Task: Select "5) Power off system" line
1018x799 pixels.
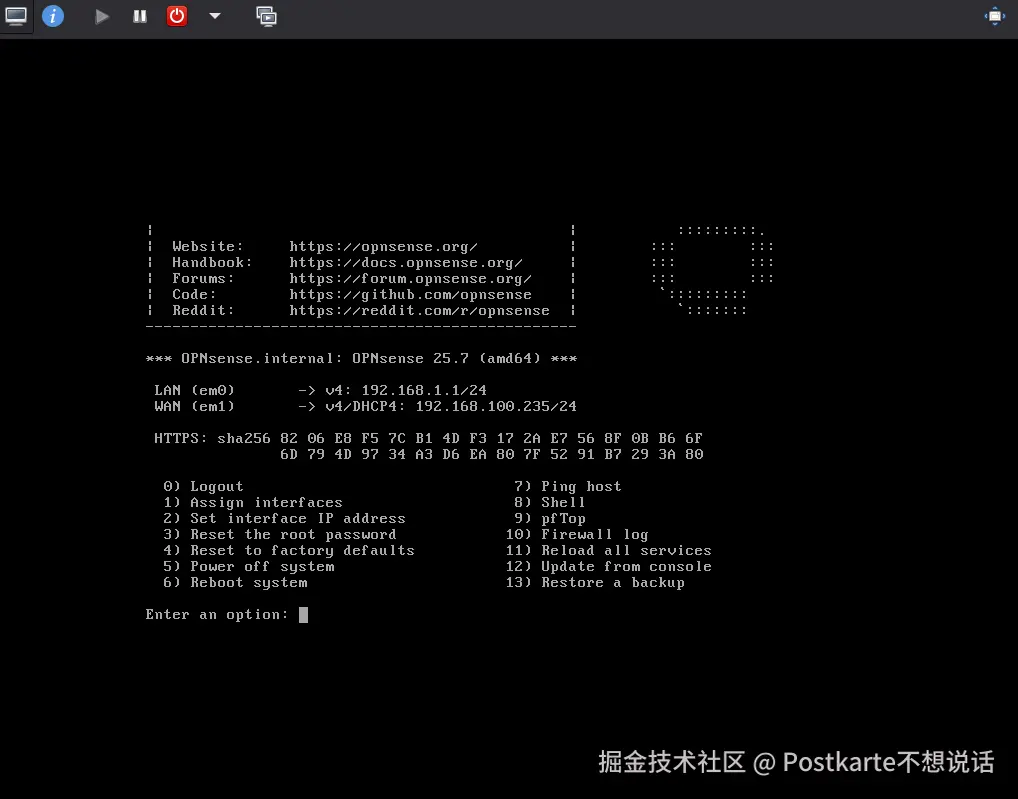Action: [249, 566]
